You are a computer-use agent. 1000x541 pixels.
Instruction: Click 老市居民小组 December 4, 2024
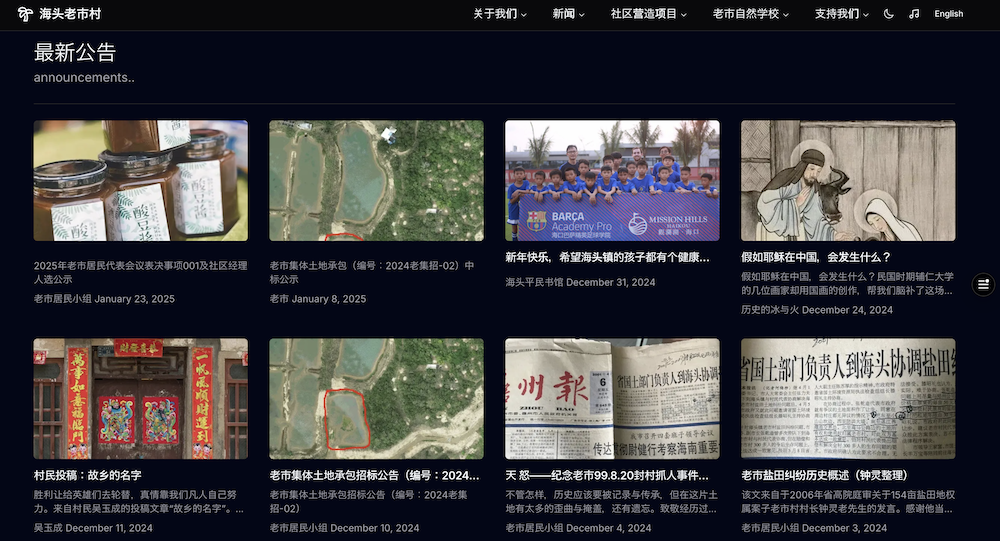[578, 528]
